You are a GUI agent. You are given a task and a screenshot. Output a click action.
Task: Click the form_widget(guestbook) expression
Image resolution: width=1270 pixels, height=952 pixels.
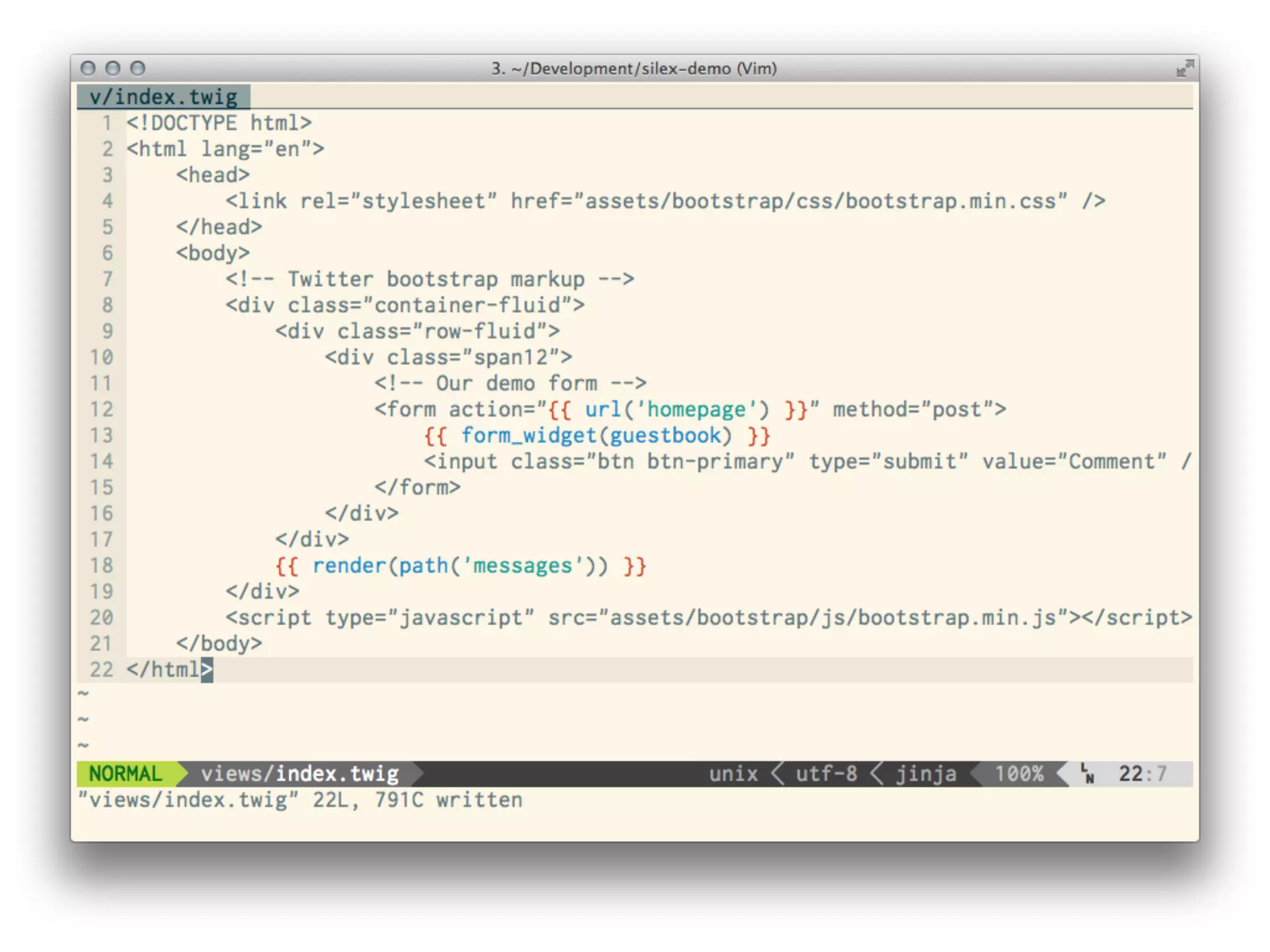(597, 436)
